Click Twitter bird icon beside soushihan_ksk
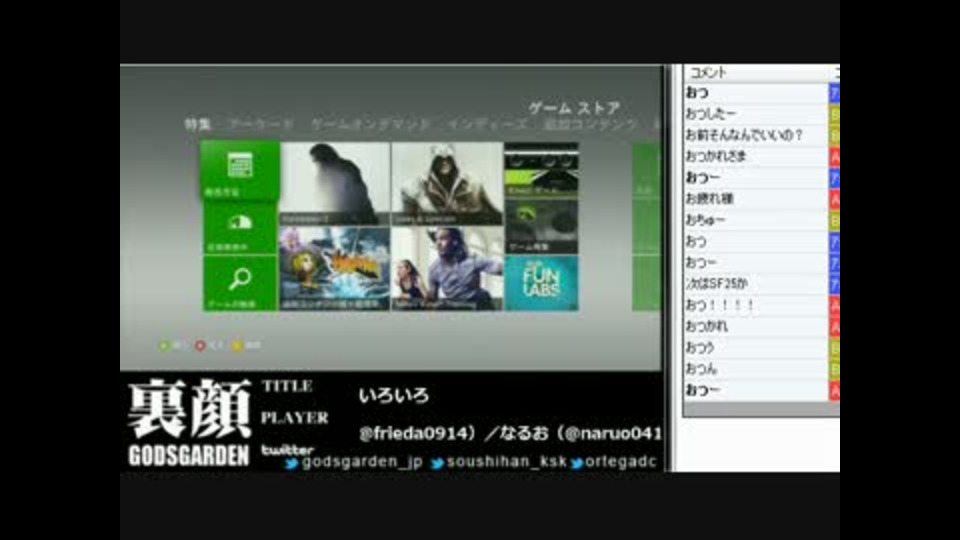960x540 pixels. point(437,463)
